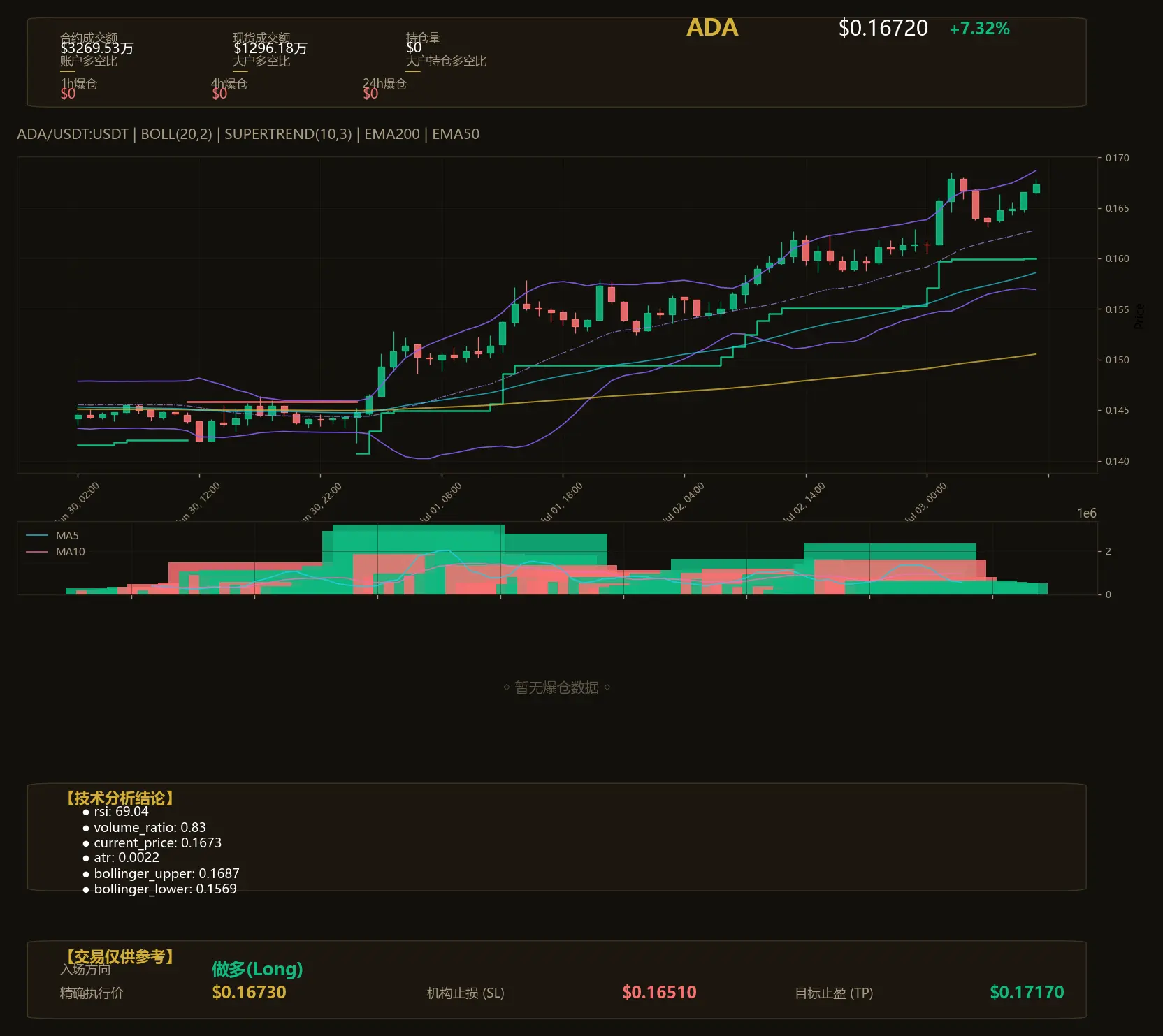Click the 机构止损 (SL) label
This screenshot has width=1163, height=1036.
[465, 993]
